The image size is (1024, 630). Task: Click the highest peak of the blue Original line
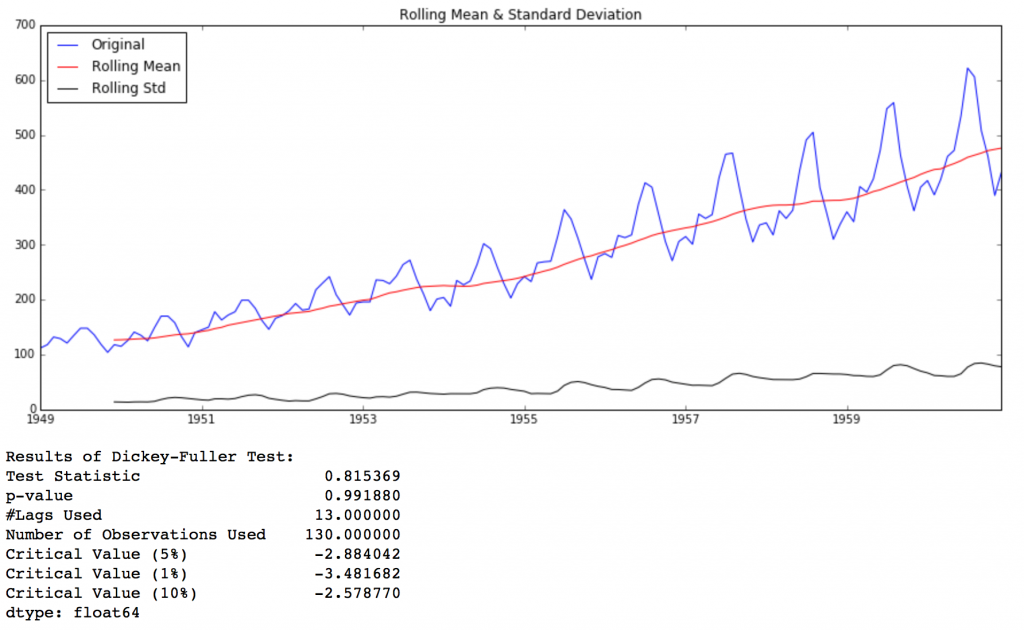tap(967, 69)
